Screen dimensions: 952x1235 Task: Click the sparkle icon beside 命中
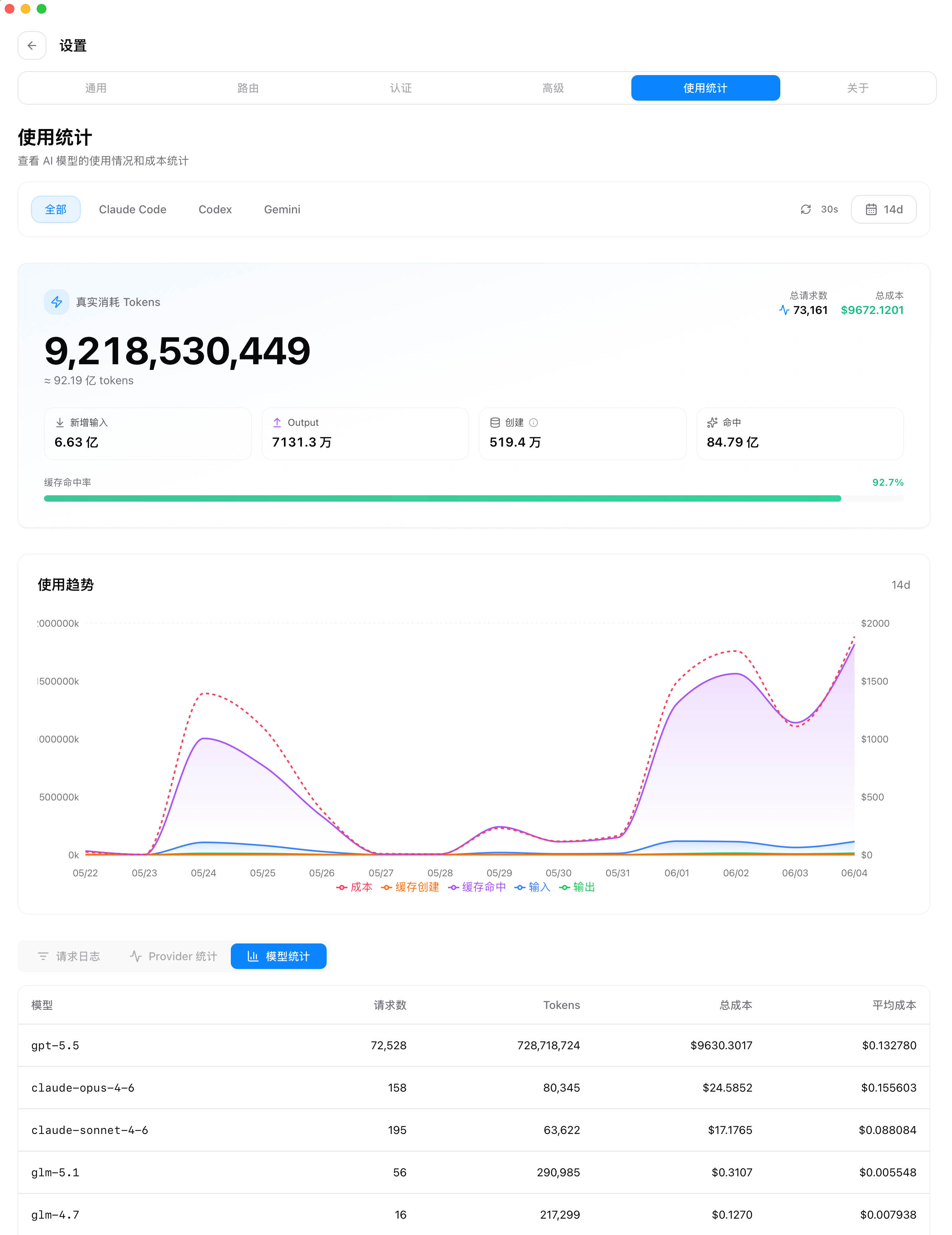[x=712, y=423]
